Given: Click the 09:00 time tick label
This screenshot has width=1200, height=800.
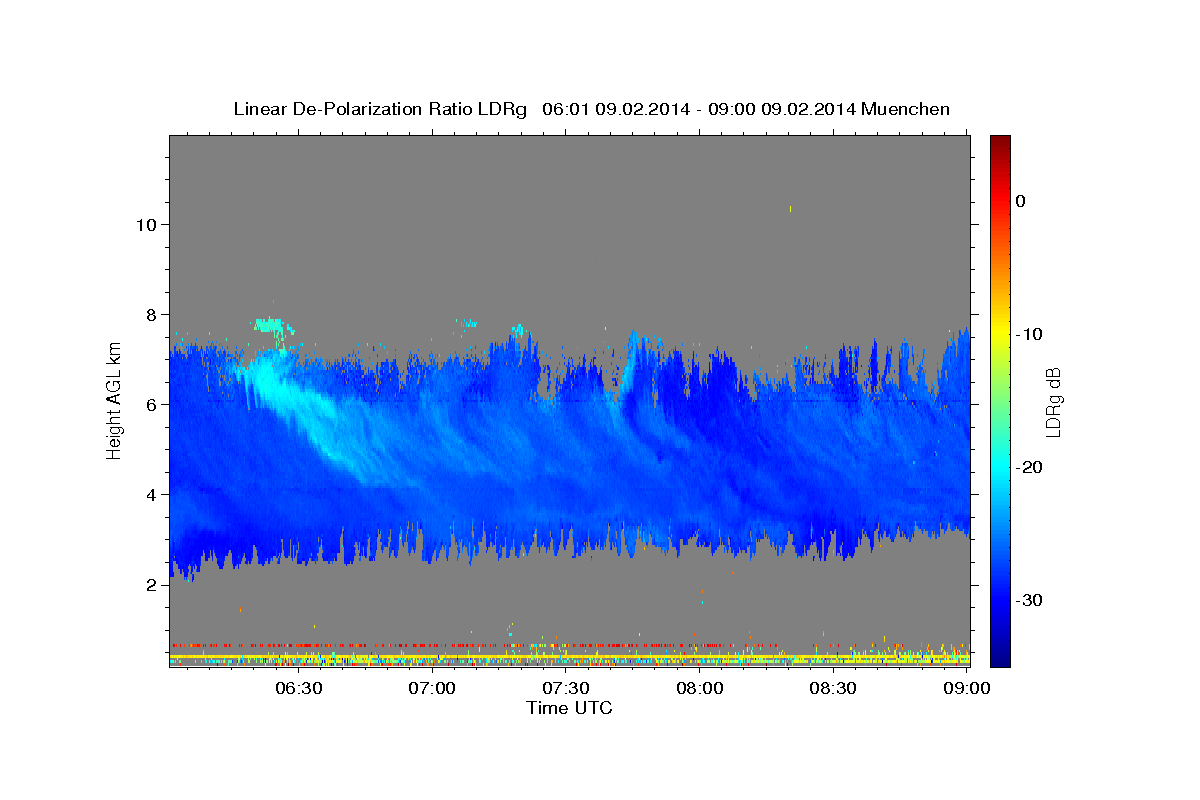Looking at the screenshot, I should [x=967, y=689].
